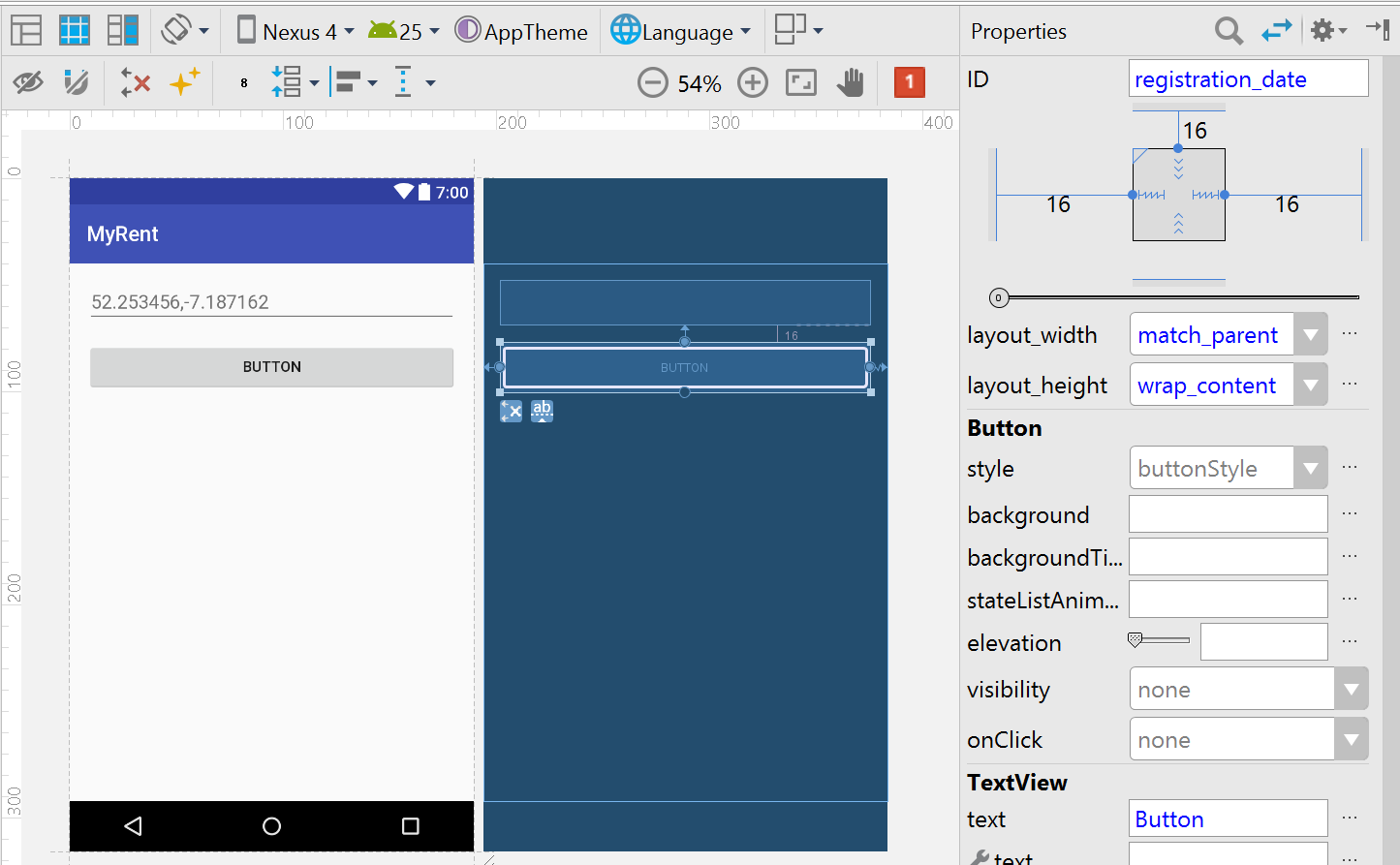This screenshot has width=1400, height=865.
Task: Zoom to fit the design screen
Action: (800, 82)
